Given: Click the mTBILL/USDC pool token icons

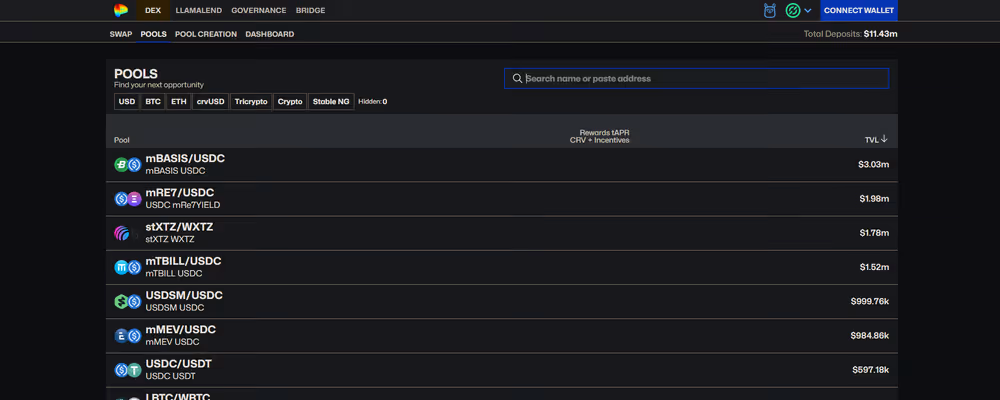Looking at the screenshot, I should click(x=127, y=267).
